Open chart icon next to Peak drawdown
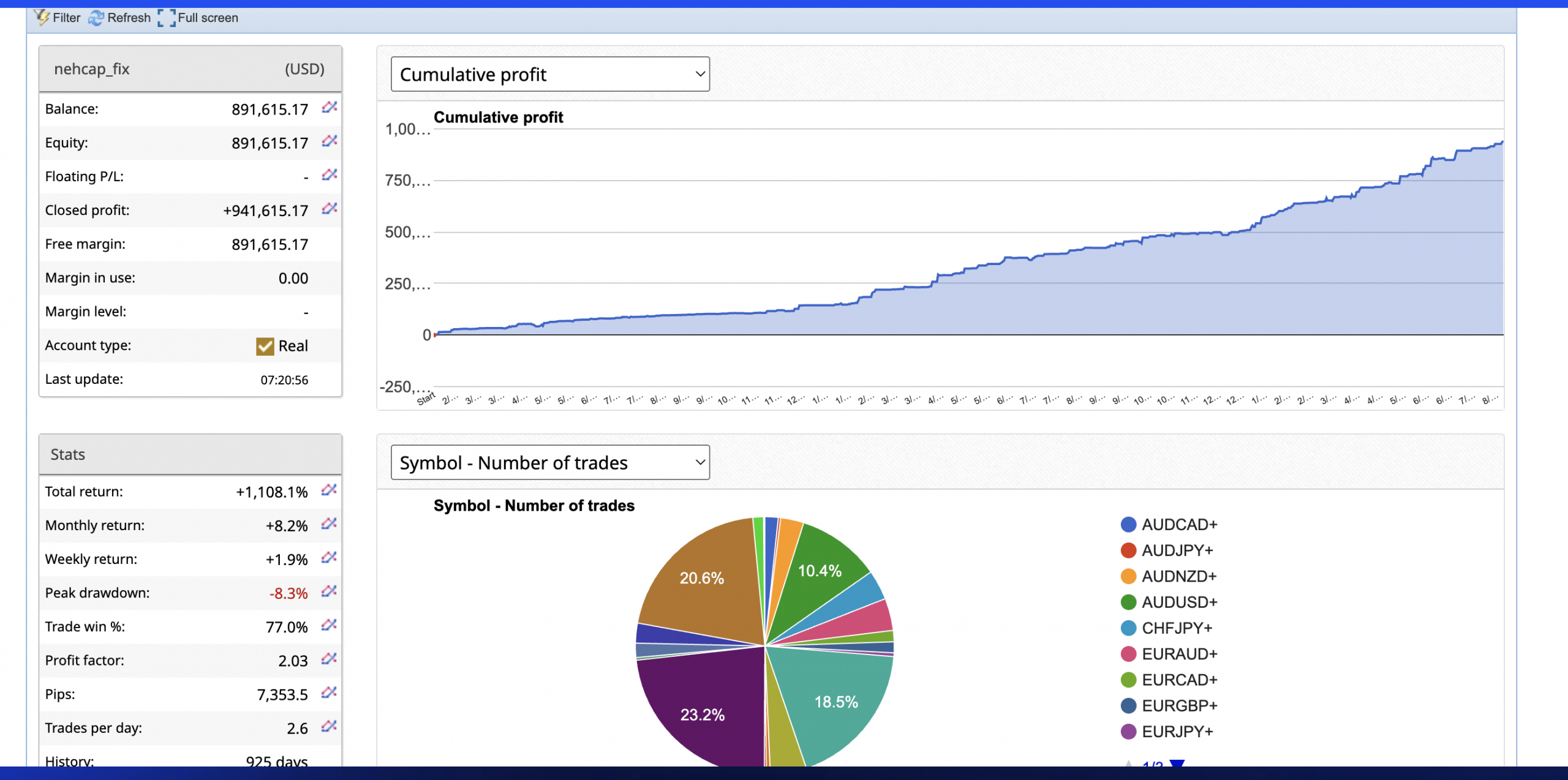 pos(330,592)
